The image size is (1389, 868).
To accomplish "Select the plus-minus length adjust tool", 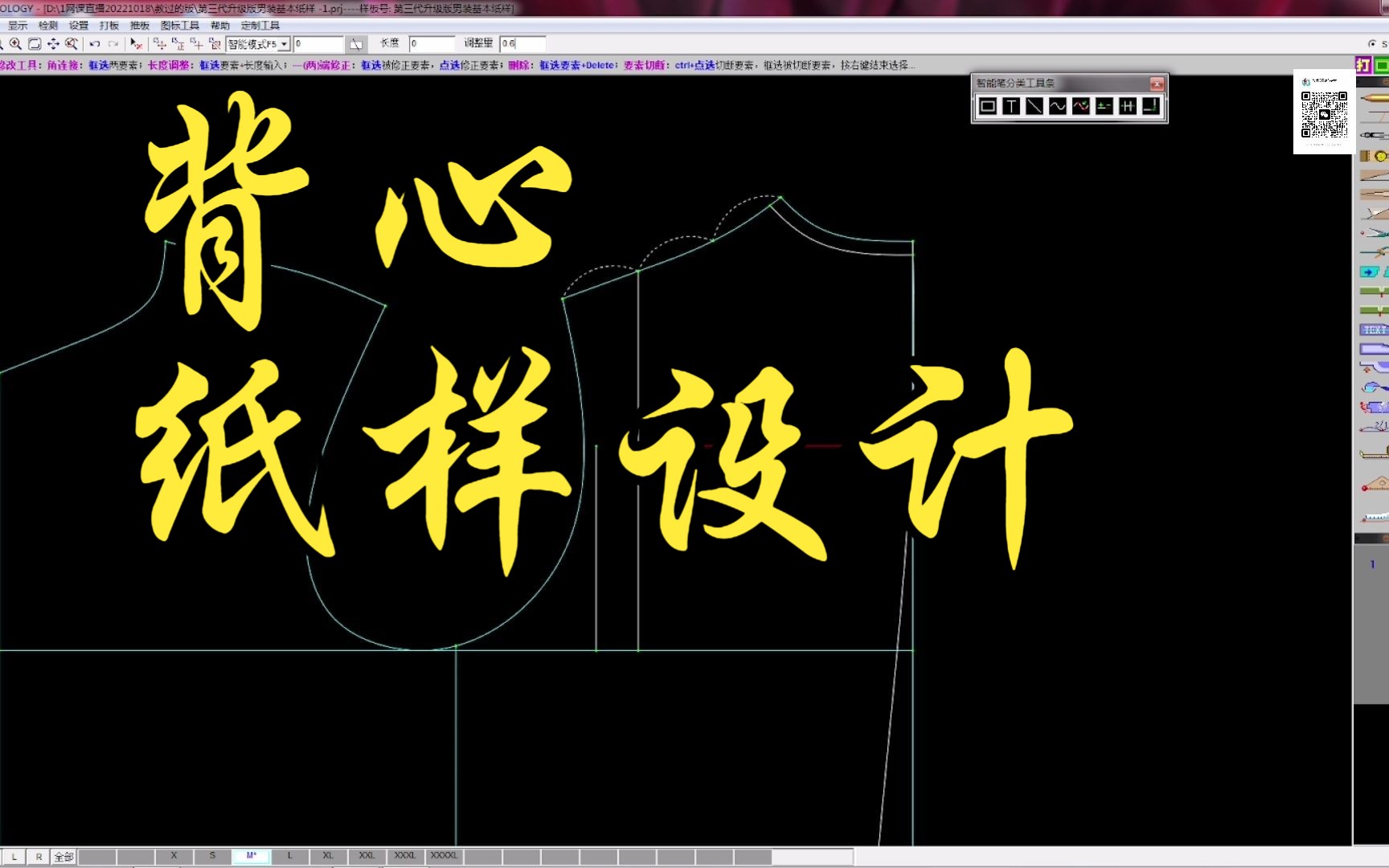I will click(1104, 106).
